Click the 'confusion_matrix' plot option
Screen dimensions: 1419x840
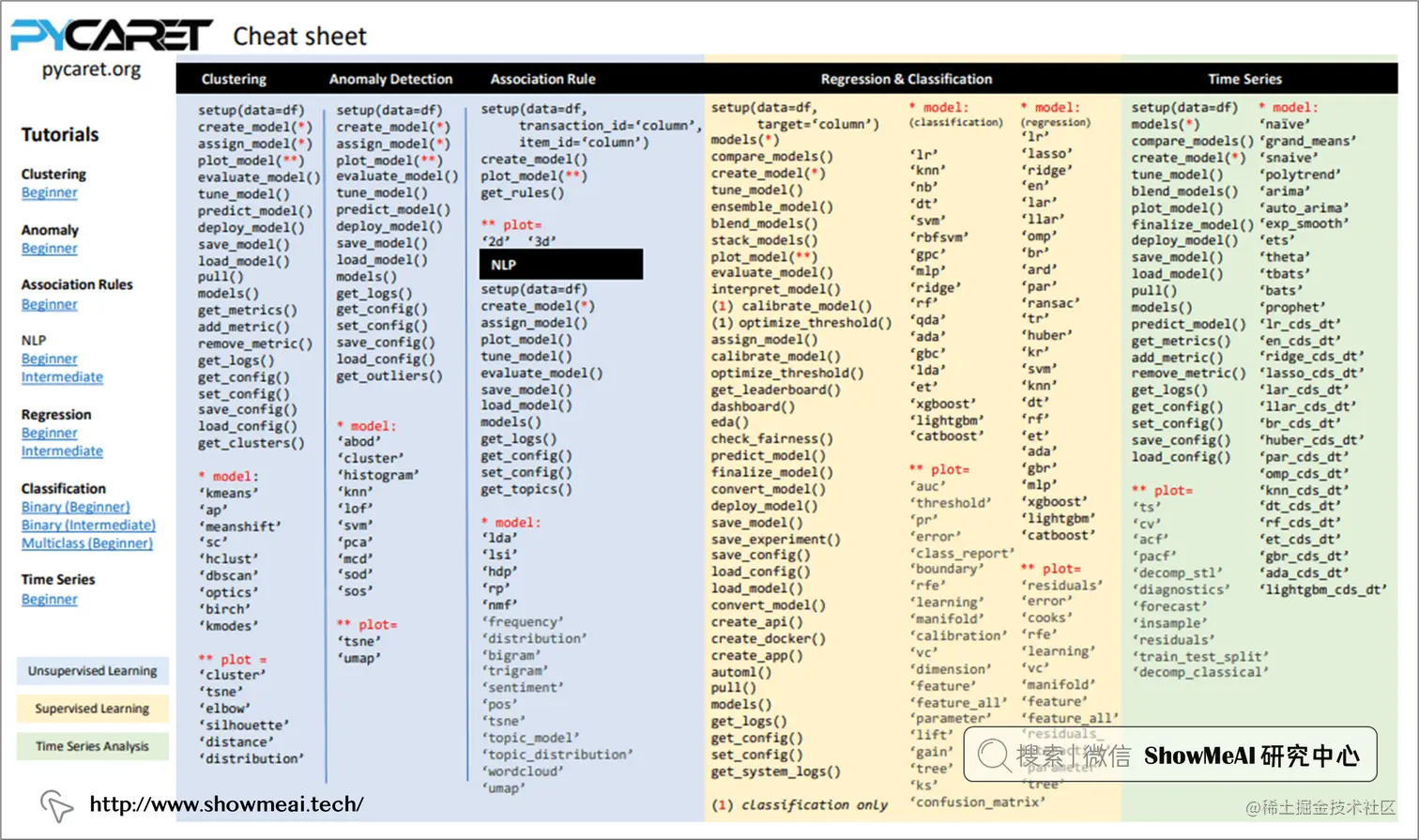click(x=977, y=802)
